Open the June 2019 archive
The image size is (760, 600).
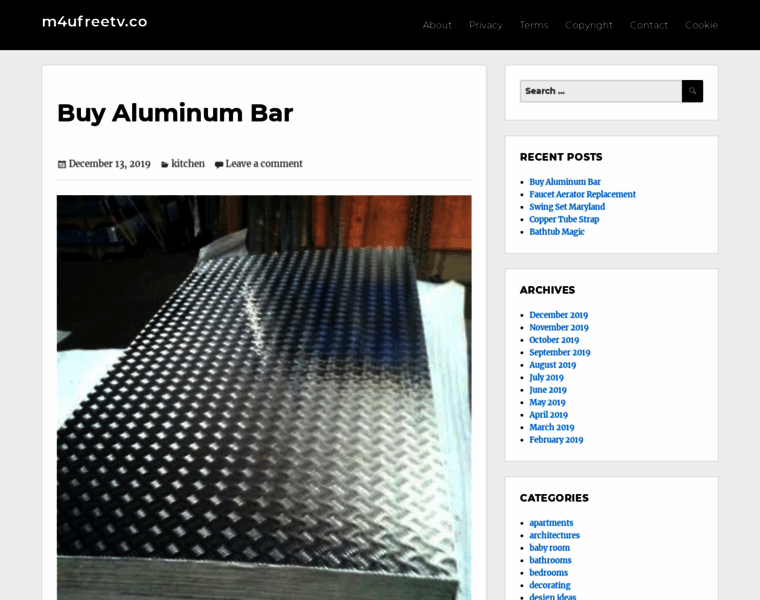pos(548,390)
